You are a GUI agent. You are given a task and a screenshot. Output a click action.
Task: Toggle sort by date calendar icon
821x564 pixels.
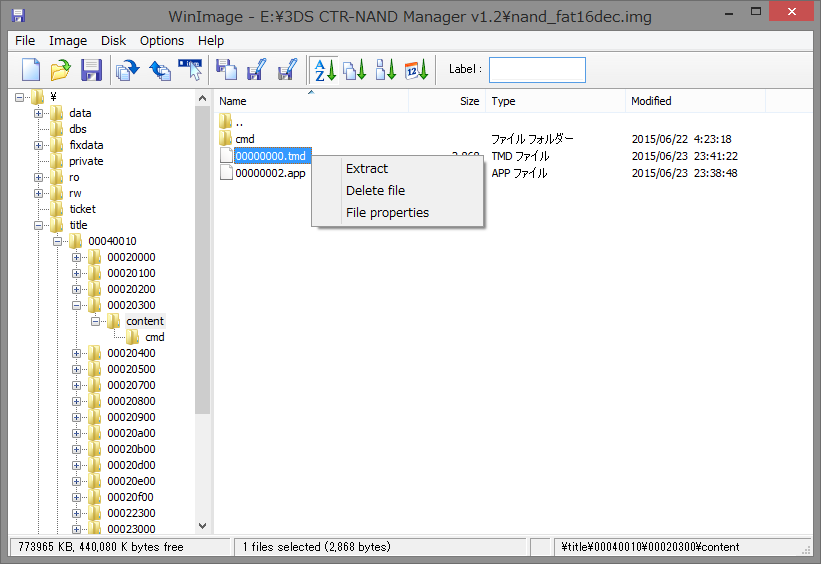click(417, 69)
